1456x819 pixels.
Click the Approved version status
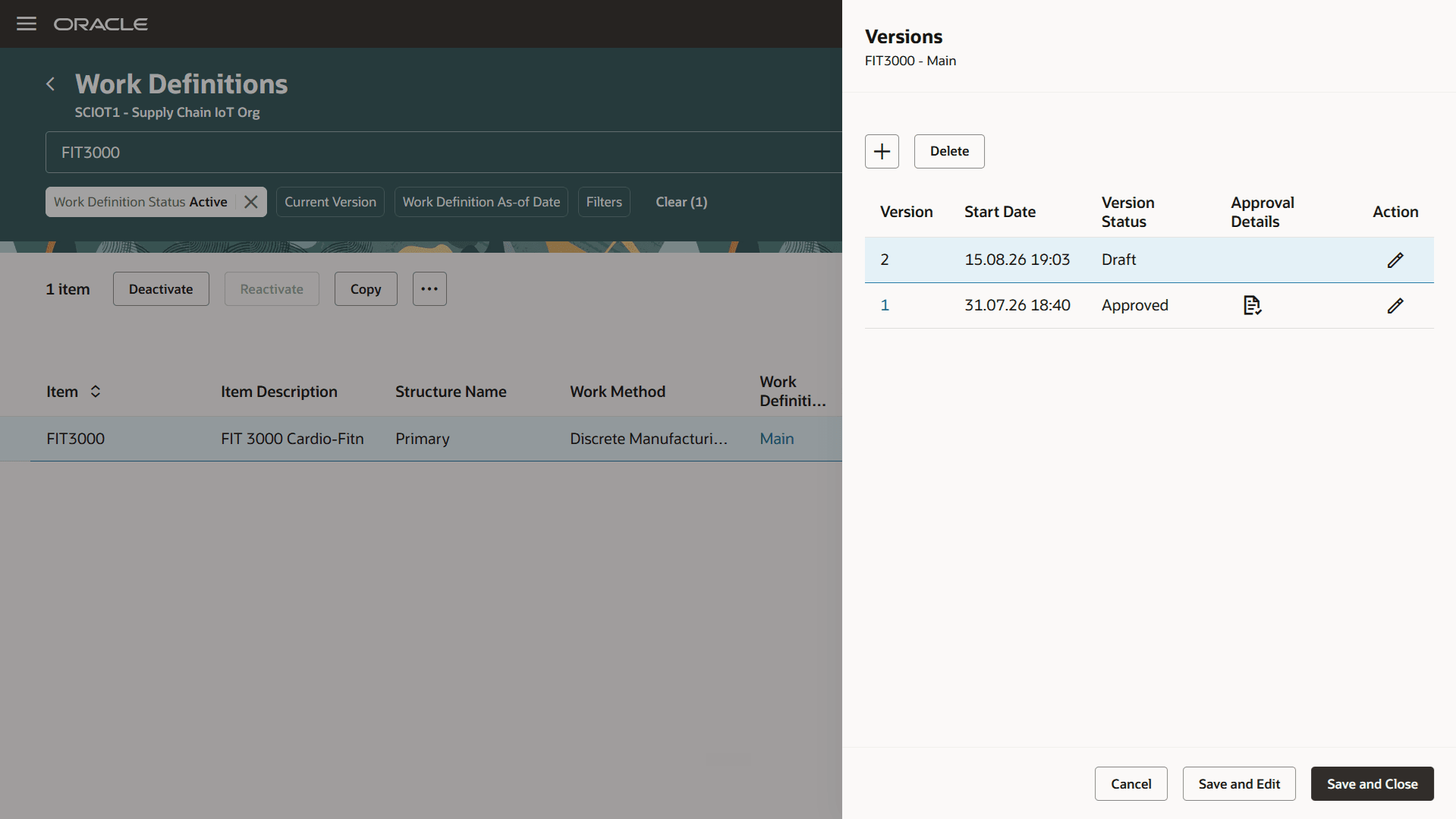(x=1134, y=305)
